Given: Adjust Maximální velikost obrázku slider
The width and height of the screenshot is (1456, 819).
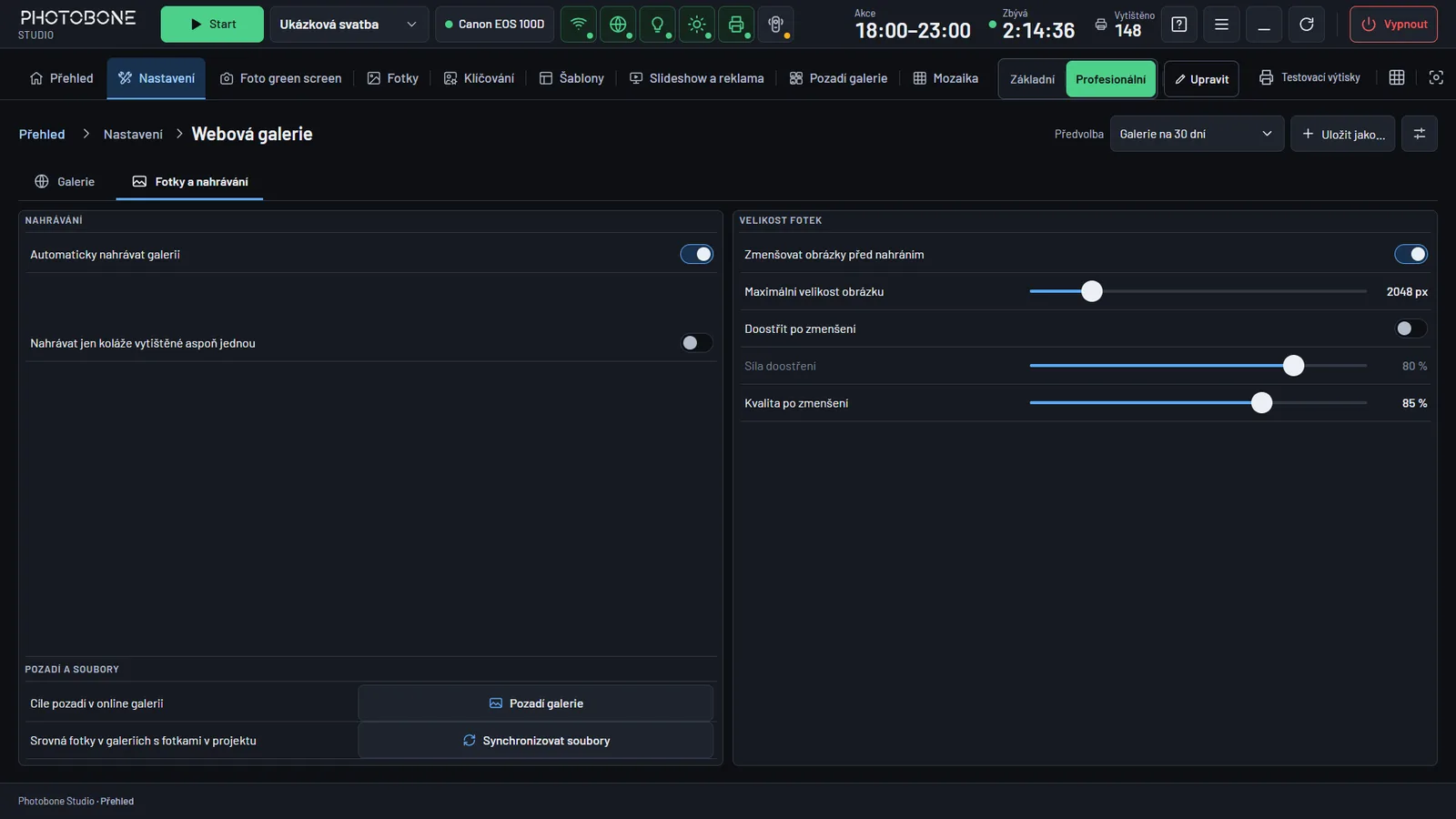Looking at the screenshot, I should pyautogui.click(x=1198, y=291).
